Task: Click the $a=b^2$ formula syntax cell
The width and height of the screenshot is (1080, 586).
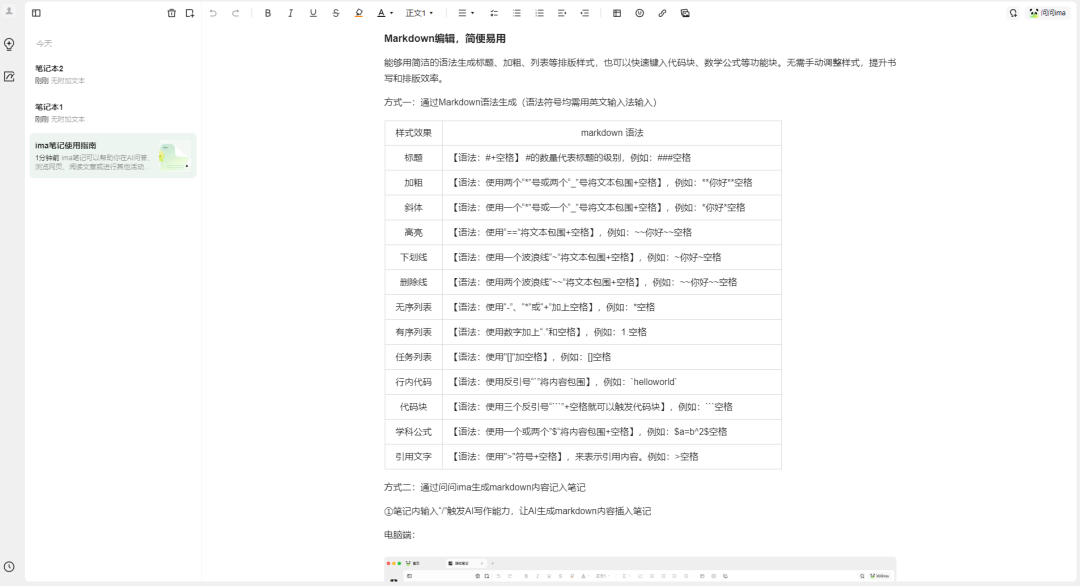Action: [612, 432]
